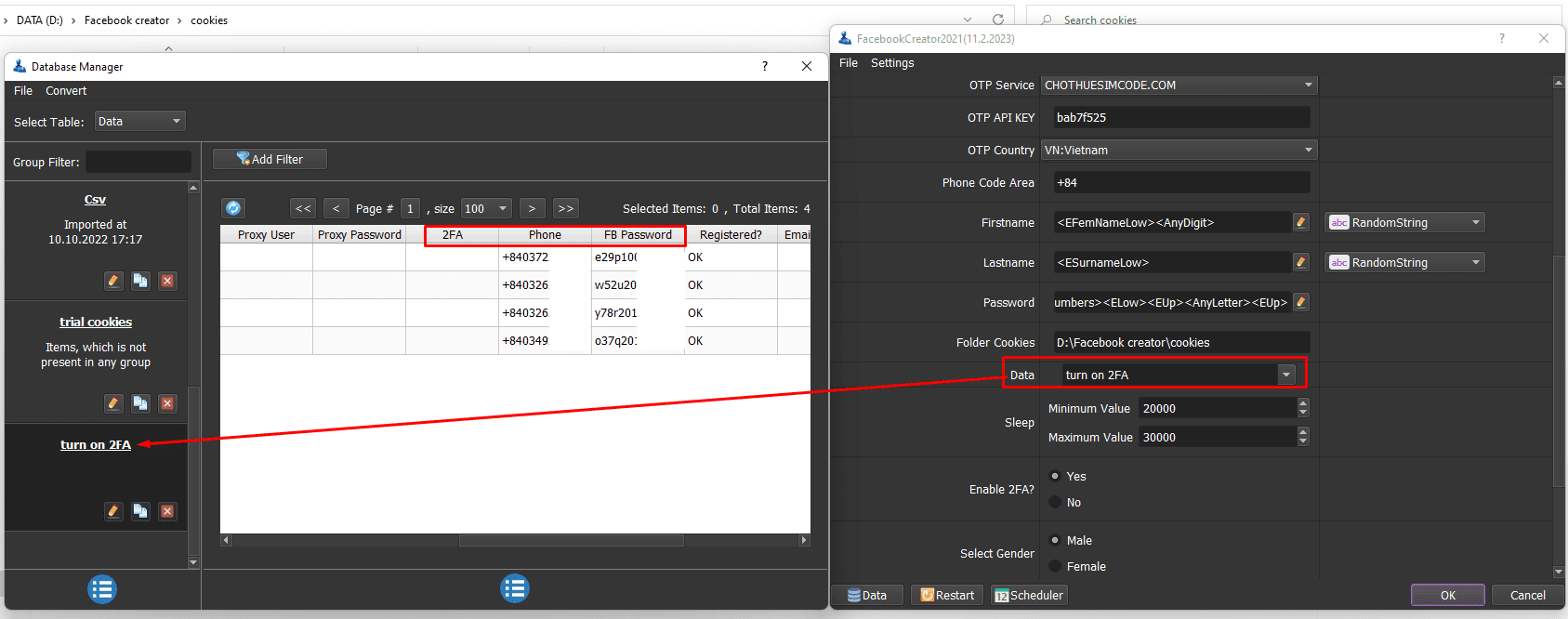Confirm settings with OK button

(1448, 595)
